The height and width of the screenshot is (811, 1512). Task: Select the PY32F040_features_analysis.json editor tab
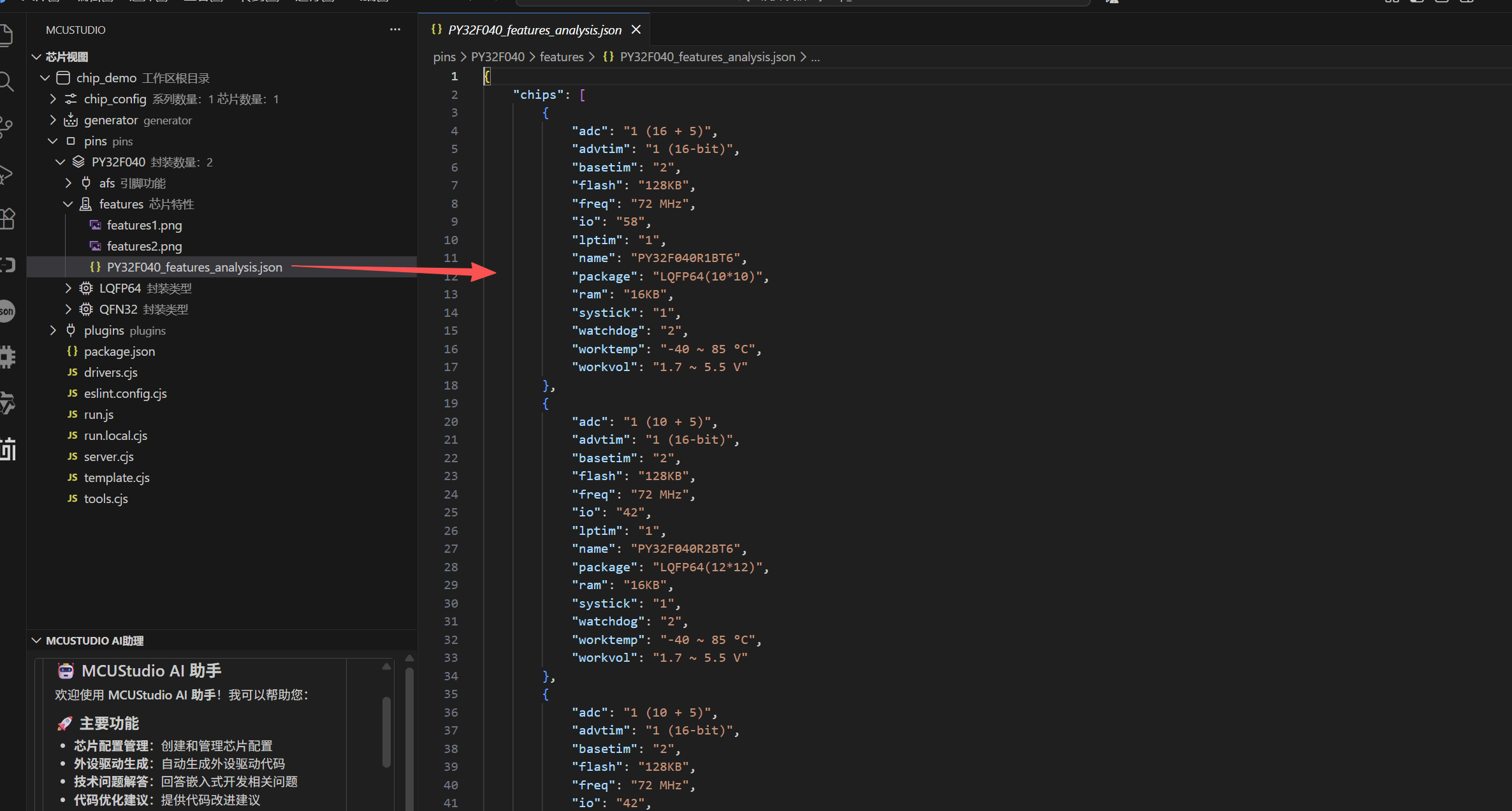tap(534, 29)
